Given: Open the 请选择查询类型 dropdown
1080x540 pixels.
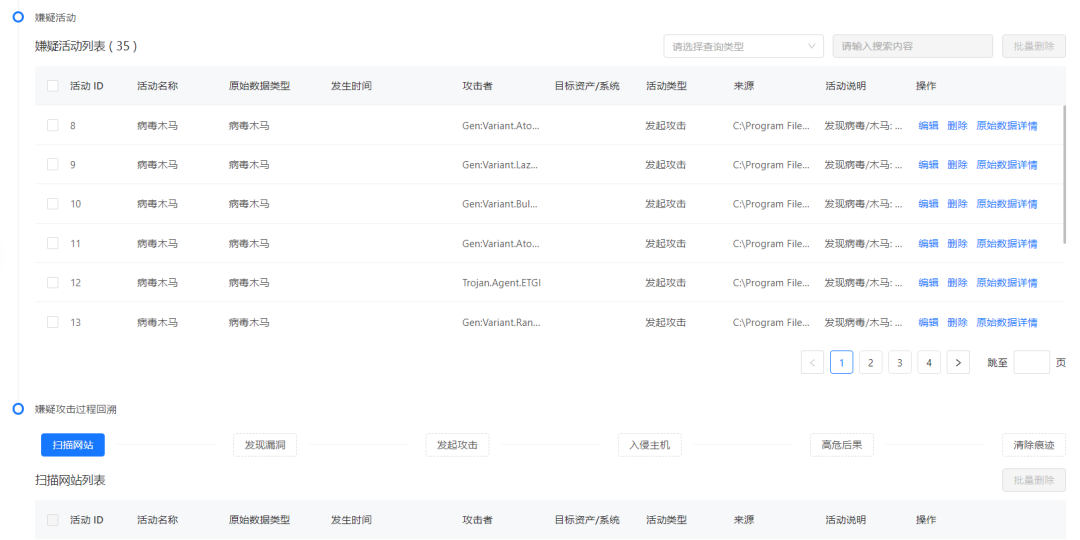Looking at the screenshot, I should tap(743, 46).
